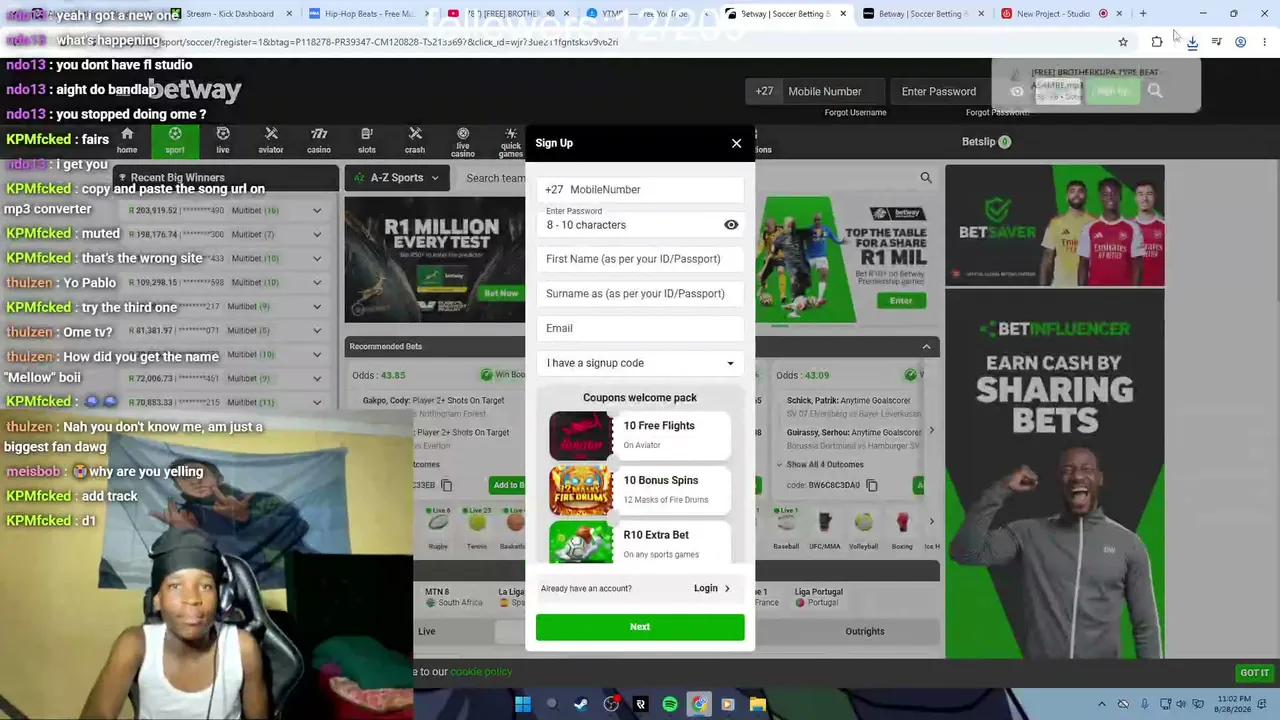Click the MobileNumber field in Sign Up
This screenshot has width=1280, height=720.
click(640, 190)
